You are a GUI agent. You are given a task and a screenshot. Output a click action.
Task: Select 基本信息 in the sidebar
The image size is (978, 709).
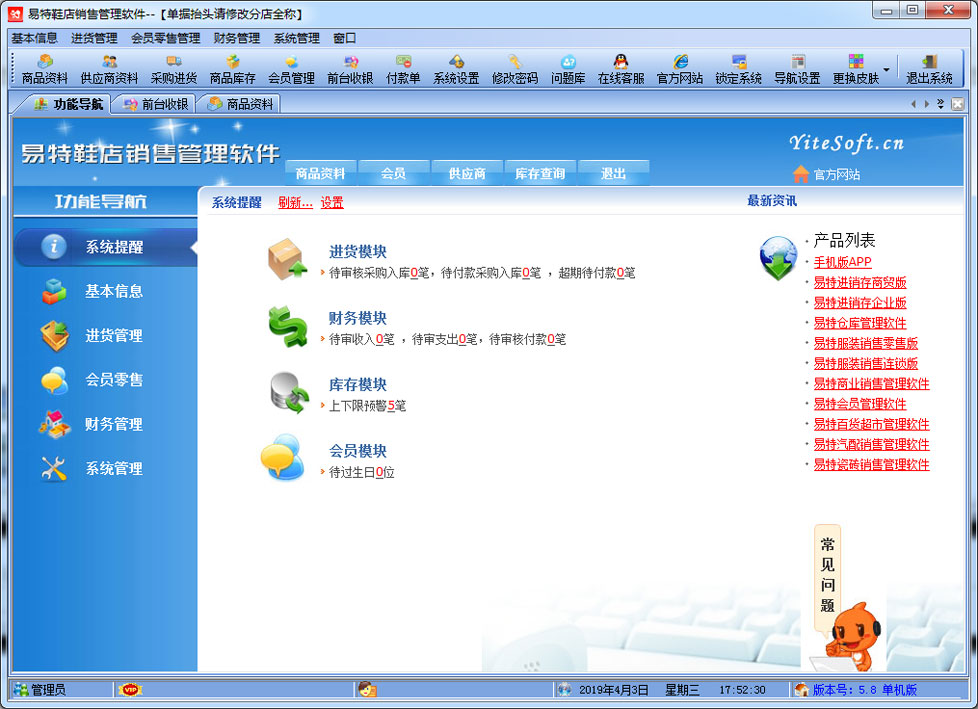pos(113,291)
